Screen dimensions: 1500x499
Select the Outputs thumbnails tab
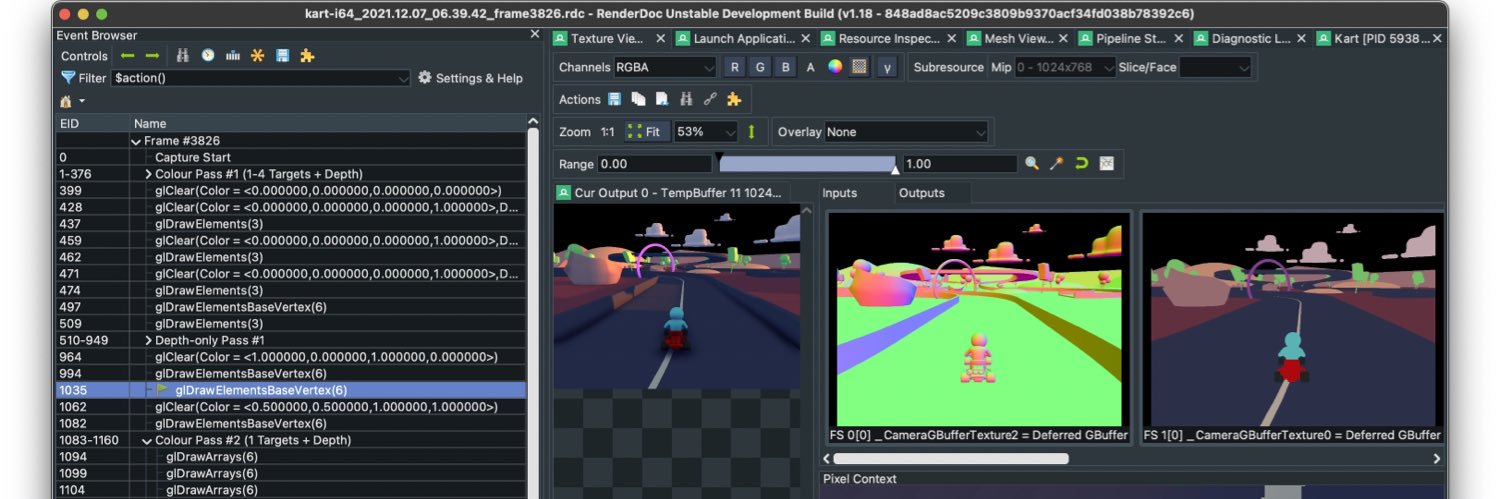tap(921, 193)
